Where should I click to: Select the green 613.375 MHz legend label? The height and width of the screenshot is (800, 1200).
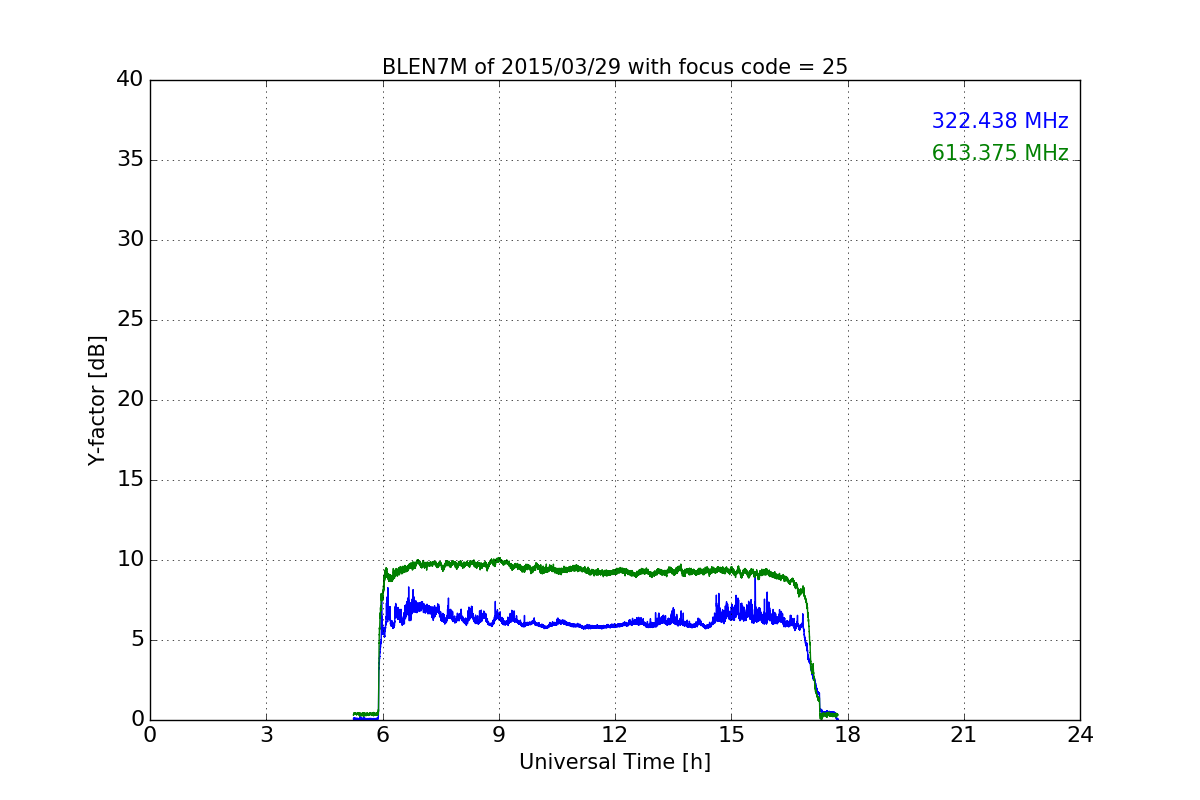pyautogui.click(x=1000, y=153)
